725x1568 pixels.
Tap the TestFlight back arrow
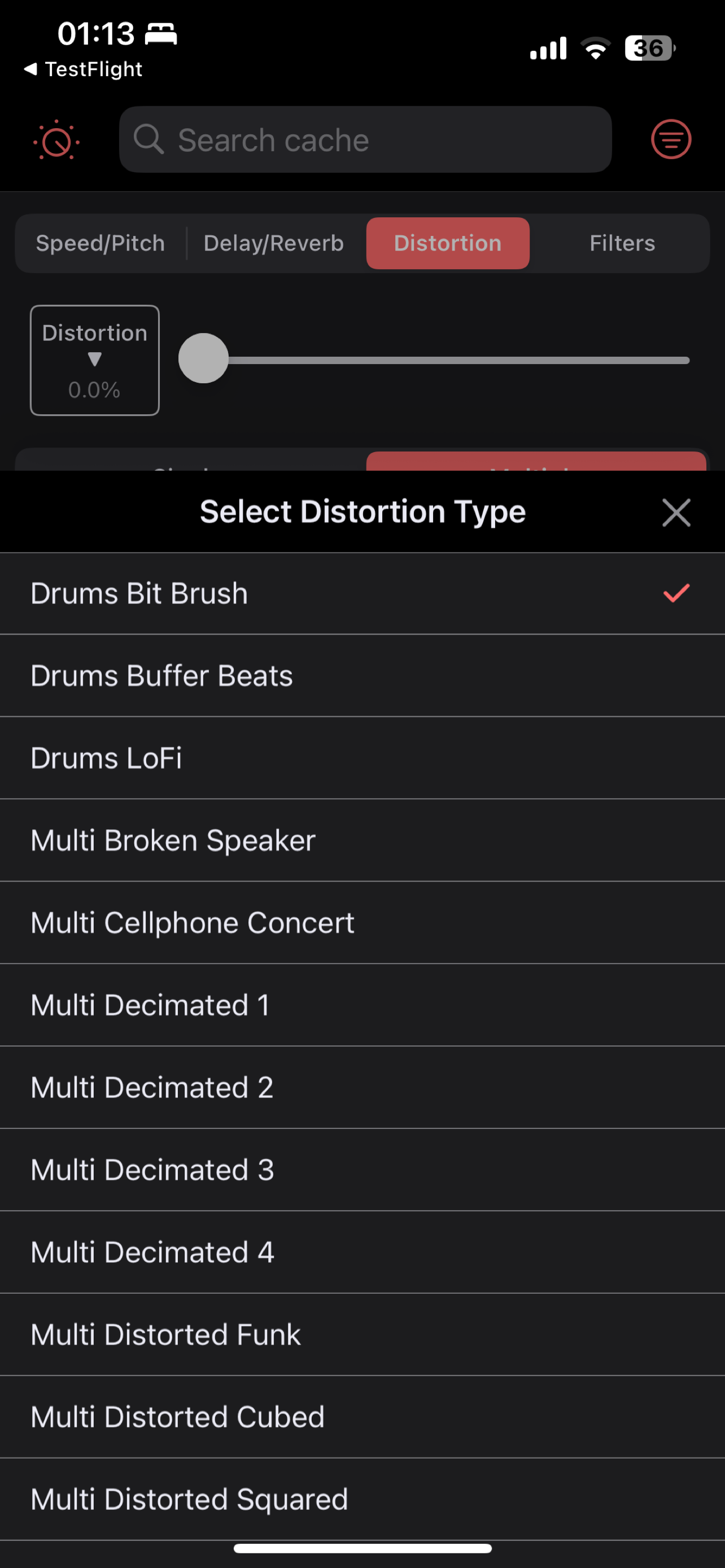[30, 69]
